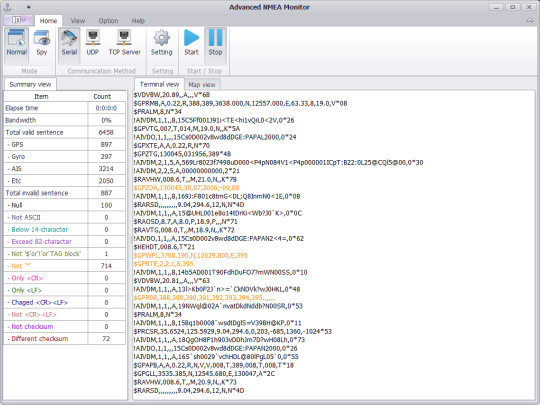Open the Option ribbon tab
The height and width of the screenshot is (405, 540).
tap(108, 21)
